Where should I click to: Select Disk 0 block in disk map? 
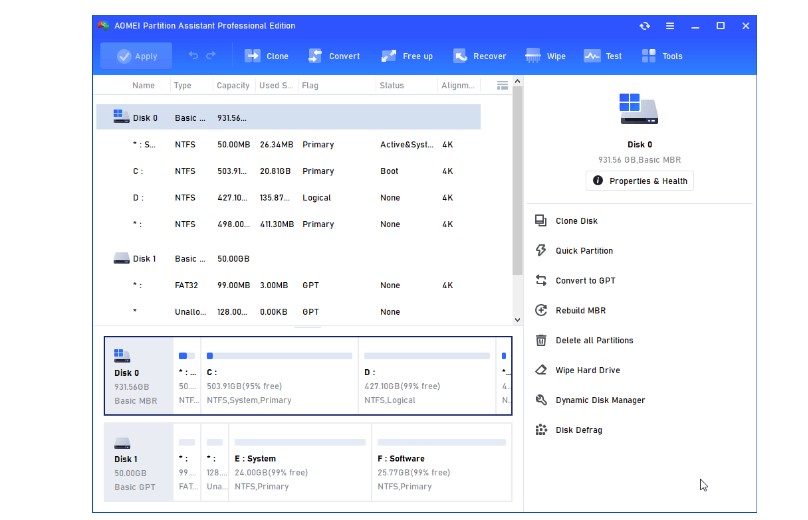(139, 376)
